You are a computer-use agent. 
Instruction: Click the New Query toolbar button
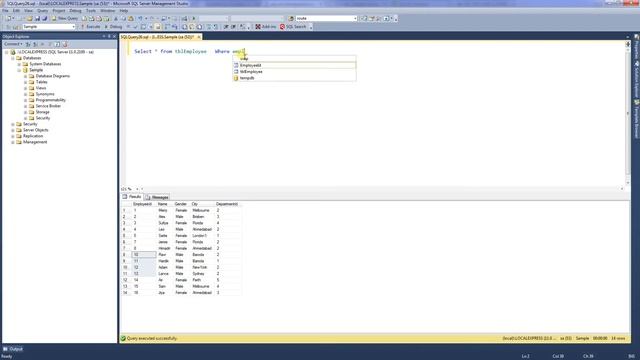(x=65, y=18)
